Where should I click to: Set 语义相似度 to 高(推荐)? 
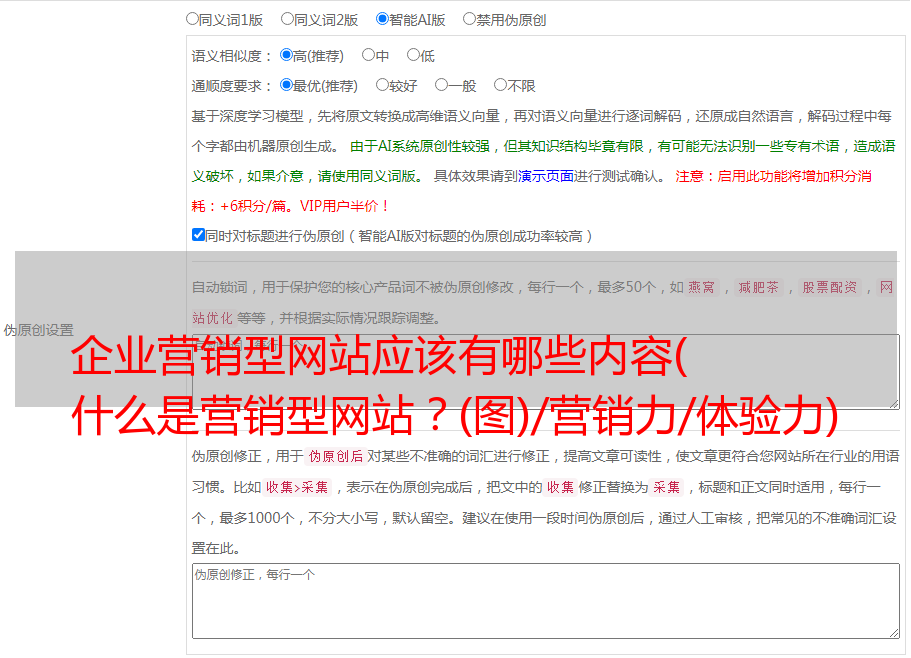[286, 55]
